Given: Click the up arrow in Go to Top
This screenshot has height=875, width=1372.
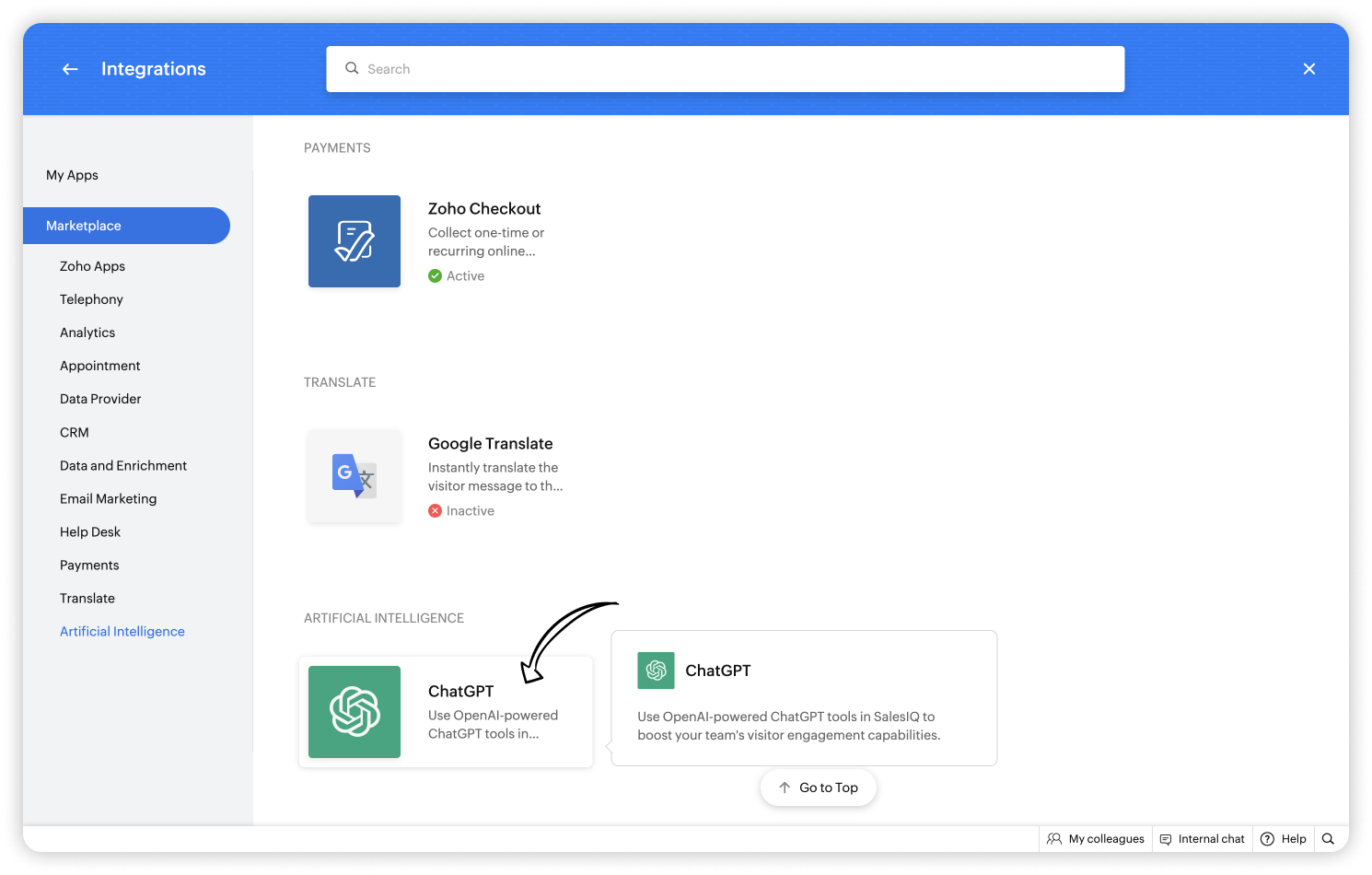Looking at the screenshot, I should coord(785,787).
